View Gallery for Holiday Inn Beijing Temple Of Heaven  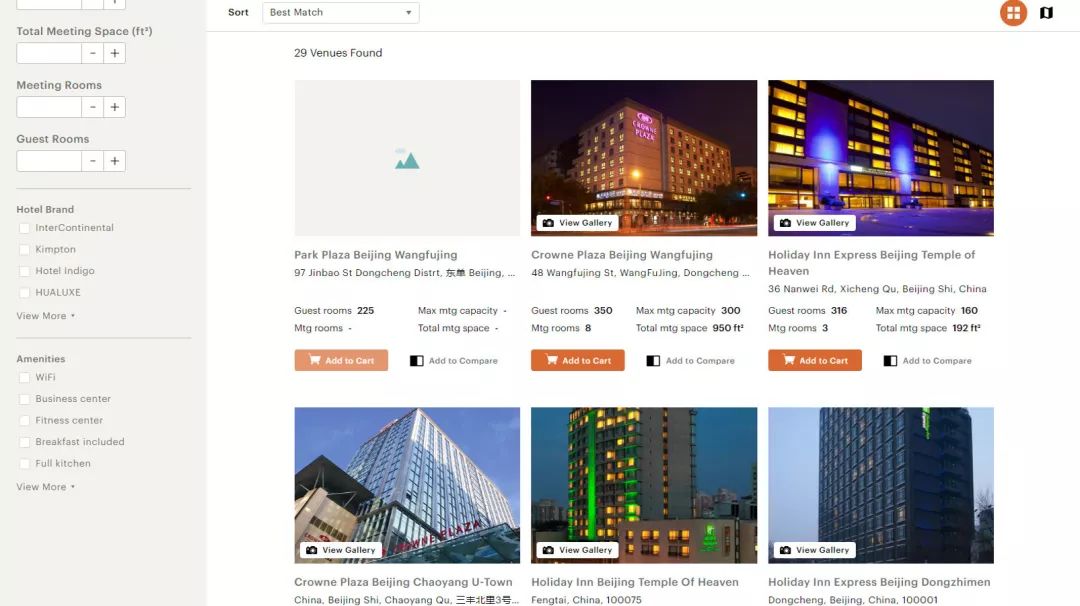pos(578,550)
